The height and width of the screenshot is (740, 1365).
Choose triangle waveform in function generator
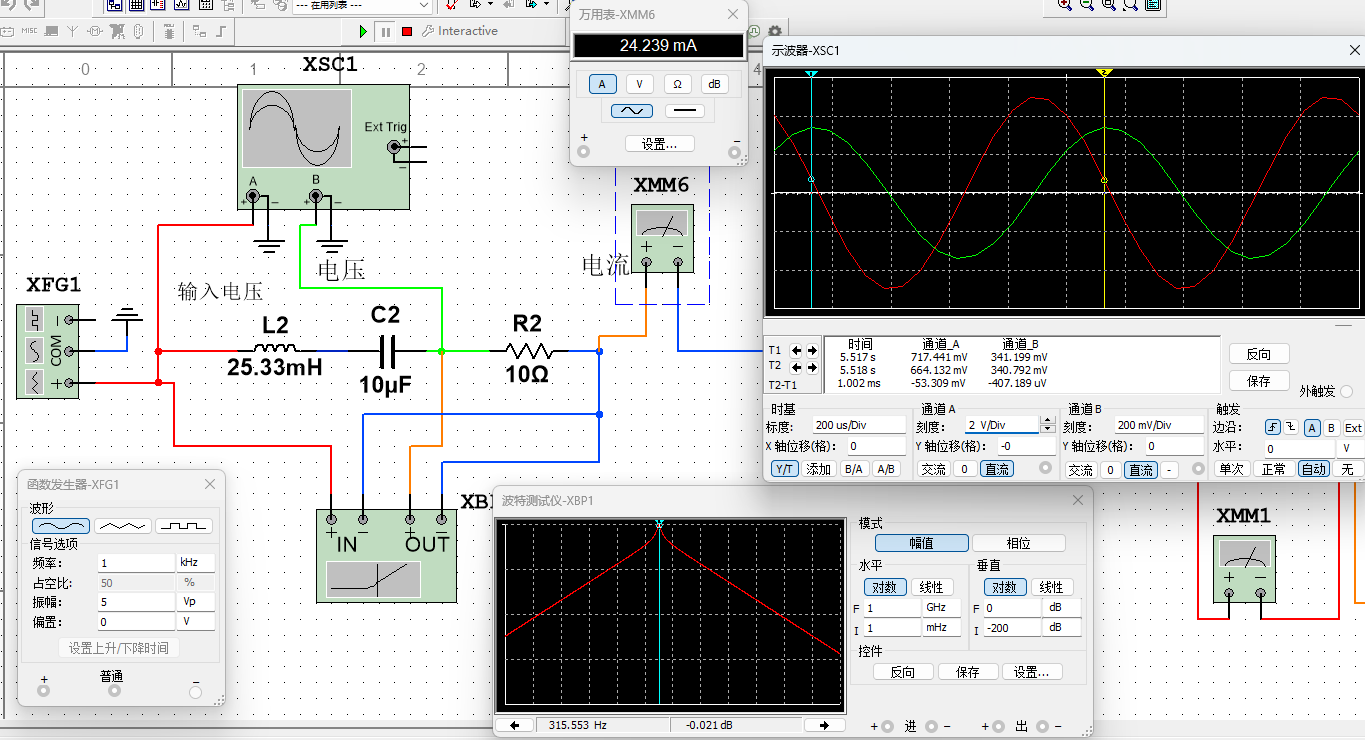coord(123,525)
